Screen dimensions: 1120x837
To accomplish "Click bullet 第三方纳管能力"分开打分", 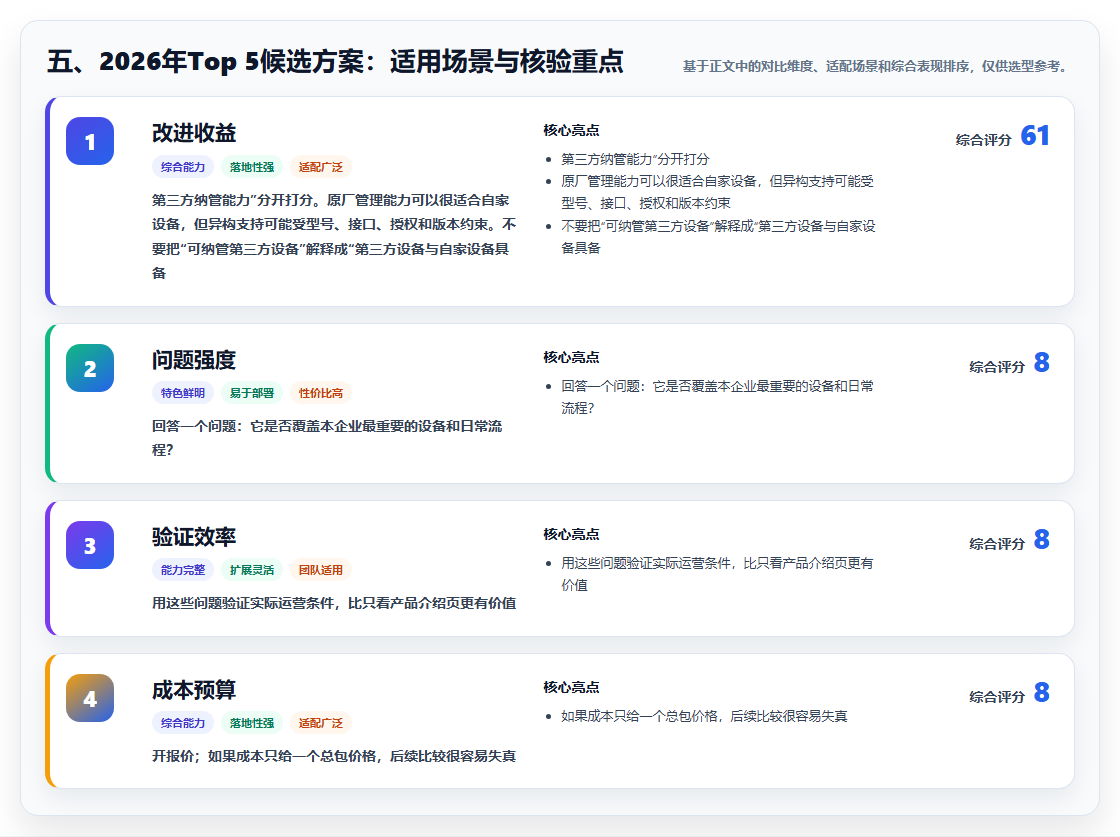I will [635, 159].
